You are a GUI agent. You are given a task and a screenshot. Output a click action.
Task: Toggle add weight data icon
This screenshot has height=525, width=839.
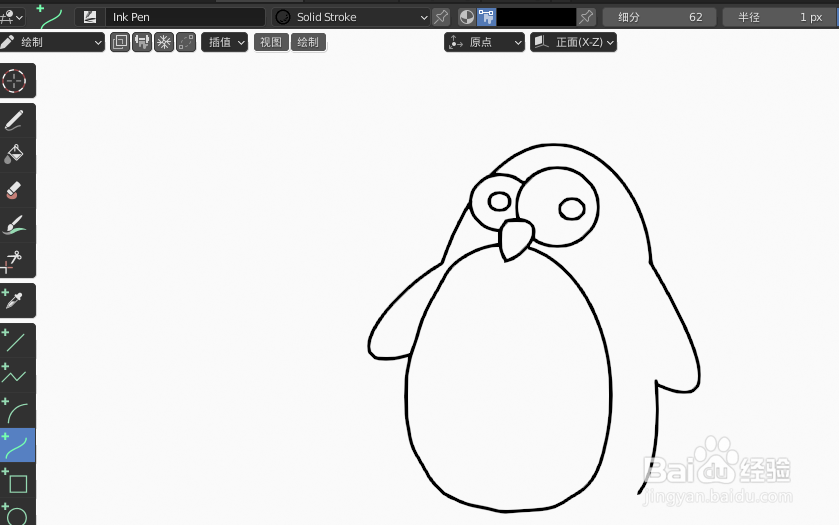pos(142,42)
